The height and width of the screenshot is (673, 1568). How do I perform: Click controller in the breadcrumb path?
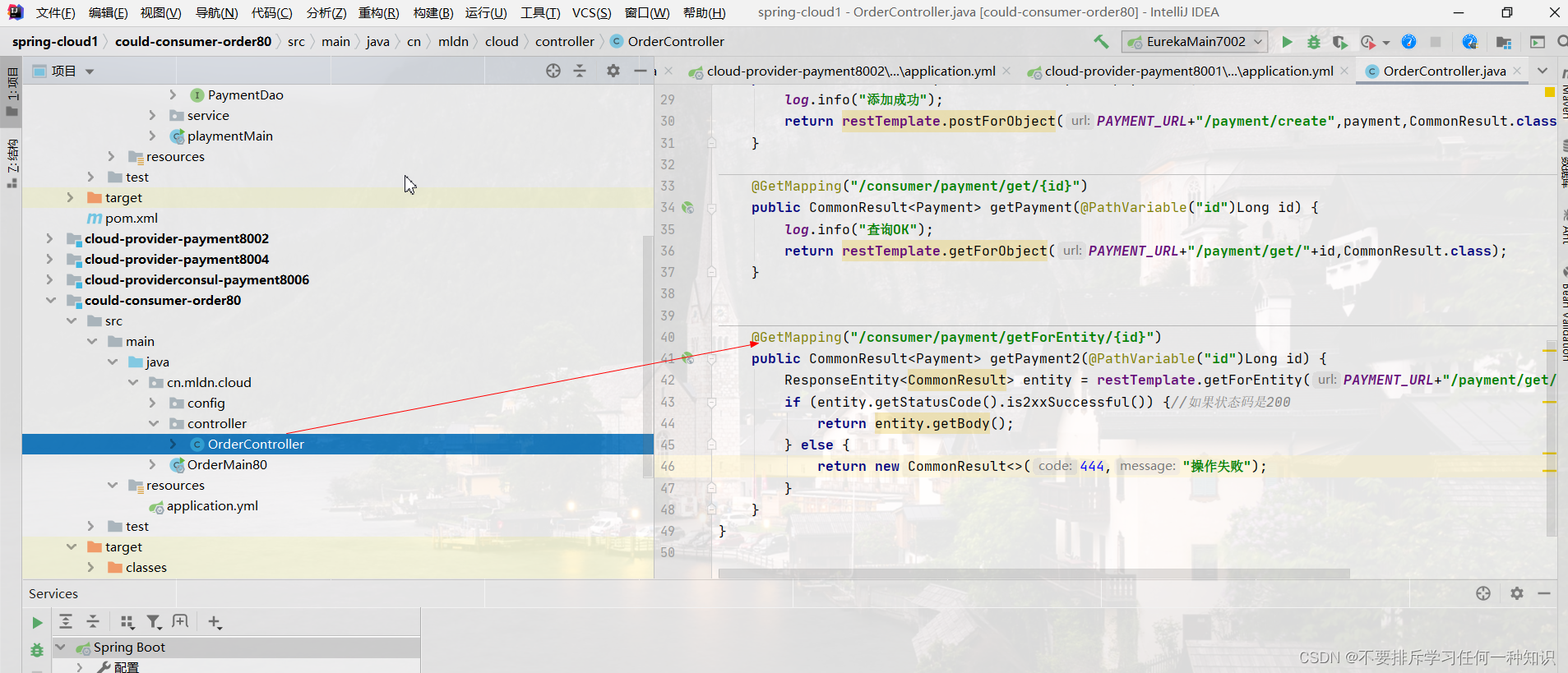click(x=565, y=42)
